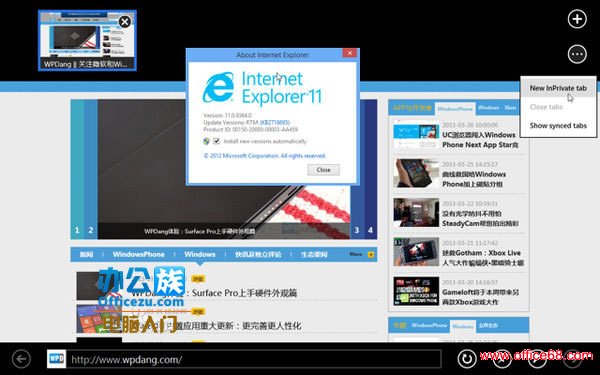Image resolution: width=600 pixels, height=375 pixels.
Task: Open a new tab with the plus button
Action: pos(577,19)
